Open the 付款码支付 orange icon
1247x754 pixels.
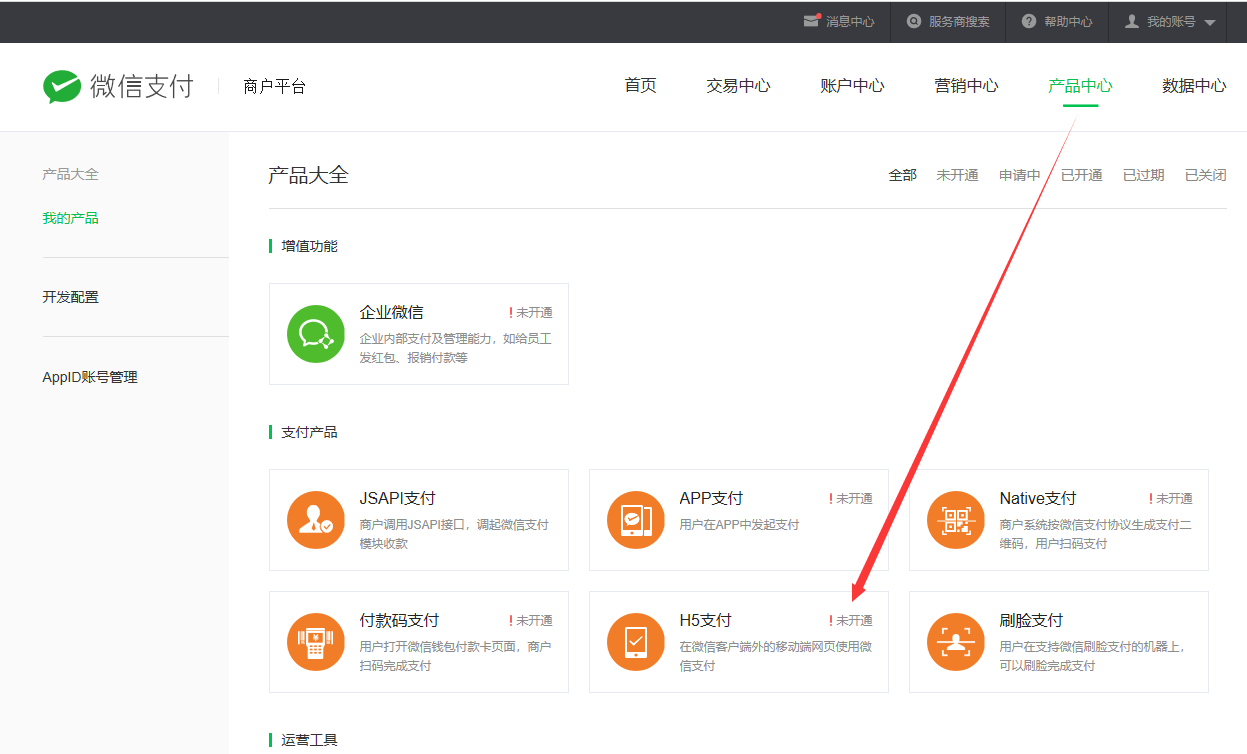pos(315,642)
